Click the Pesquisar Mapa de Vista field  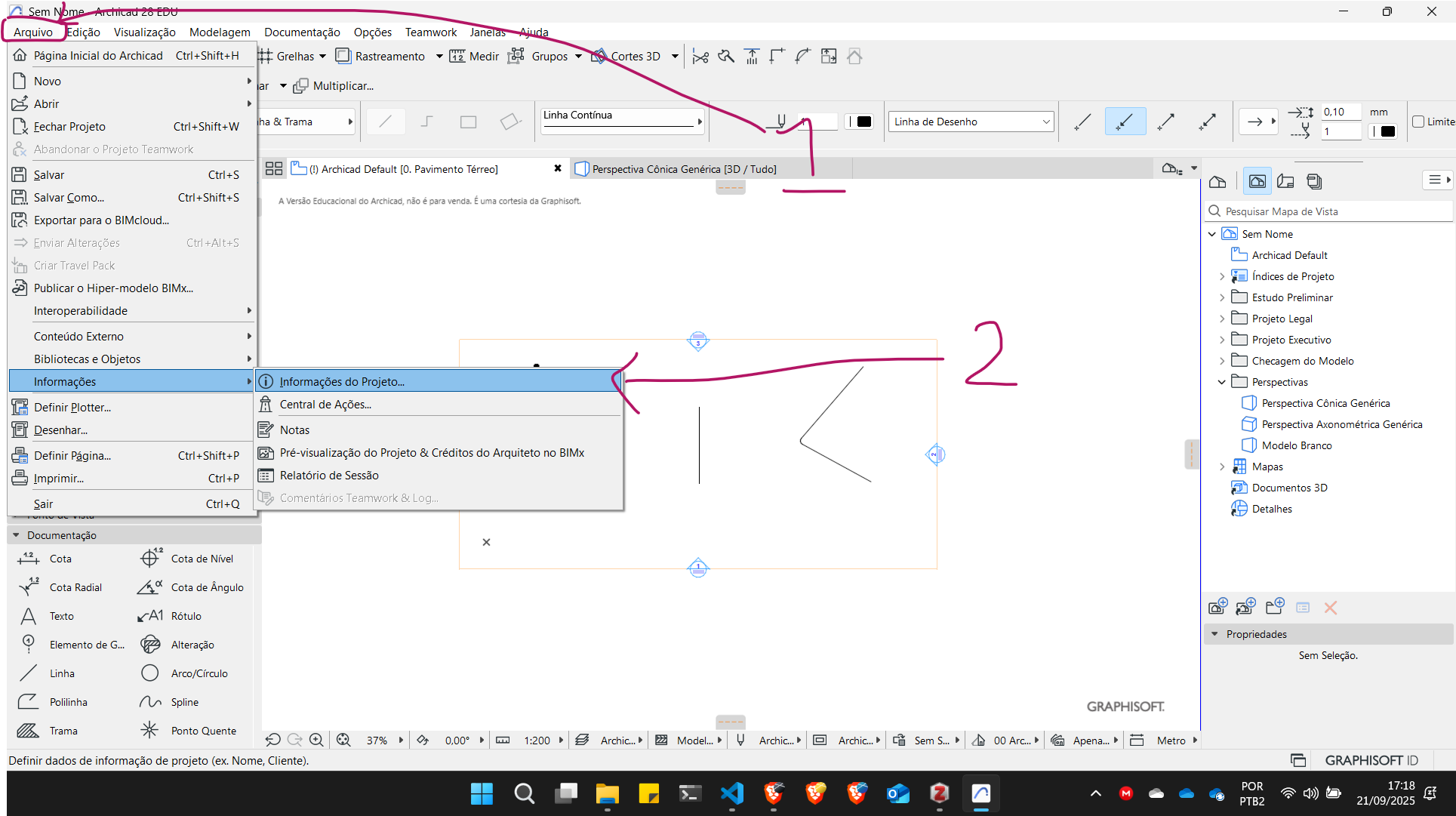(x=1328, y=211)
